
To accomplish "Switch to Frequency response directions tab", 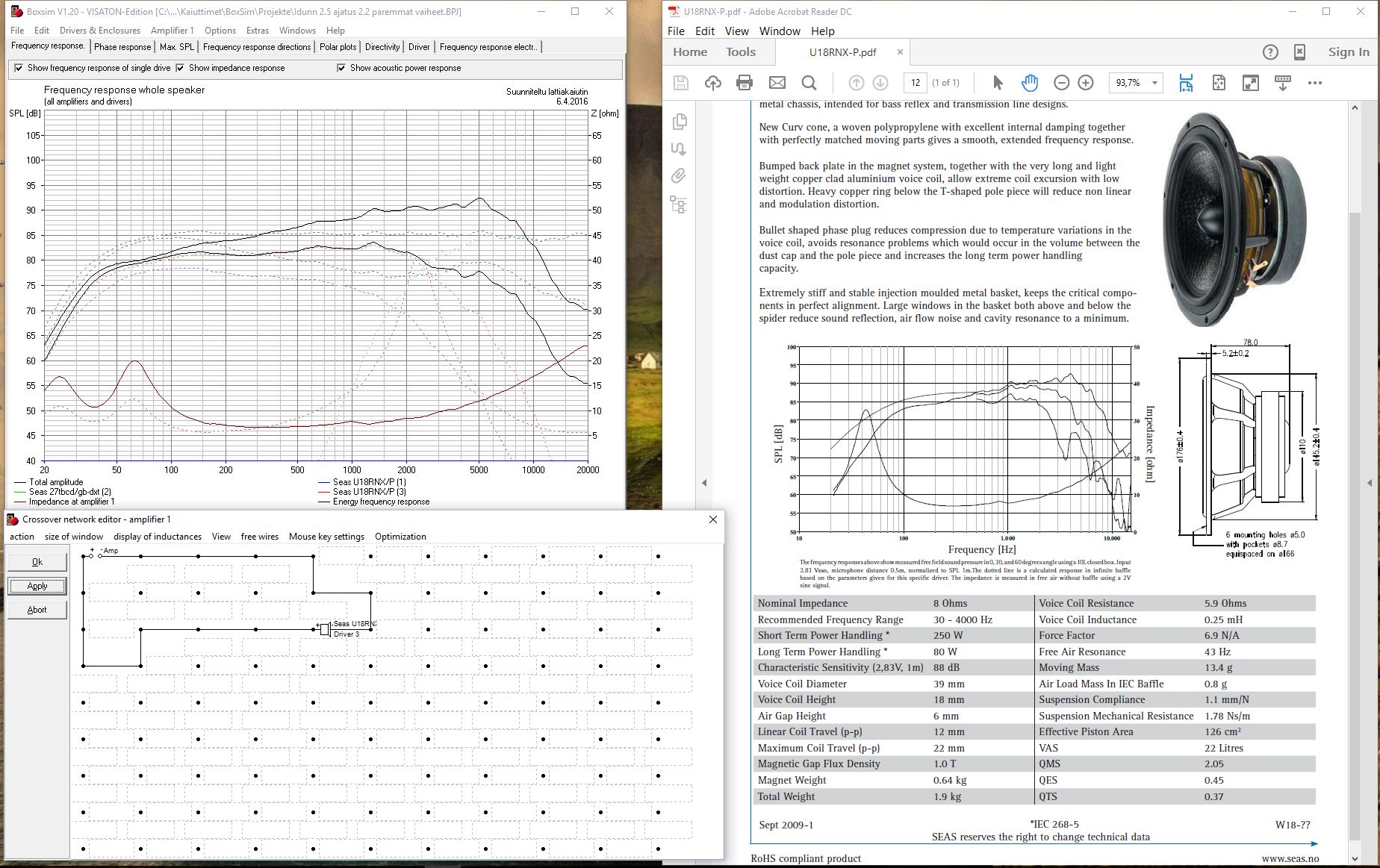I will 257,47.
